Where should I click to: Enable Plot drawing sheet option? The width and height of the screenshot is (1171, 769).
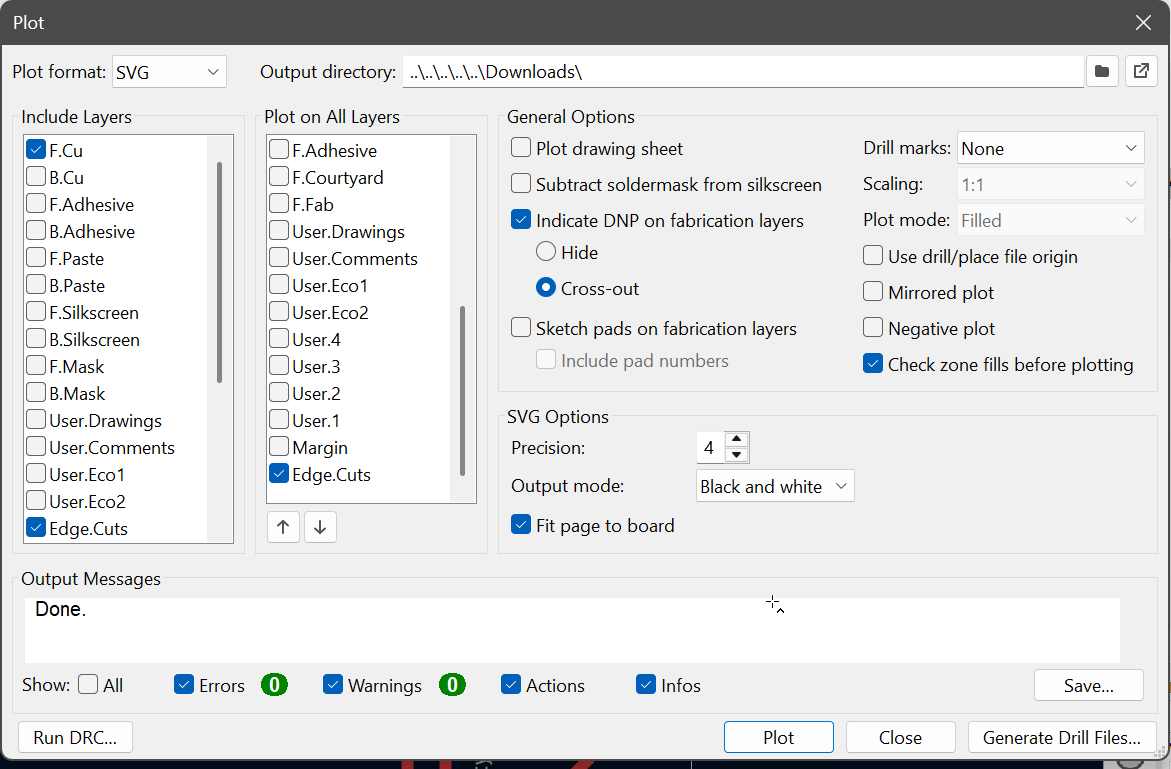tap(521, 148)
